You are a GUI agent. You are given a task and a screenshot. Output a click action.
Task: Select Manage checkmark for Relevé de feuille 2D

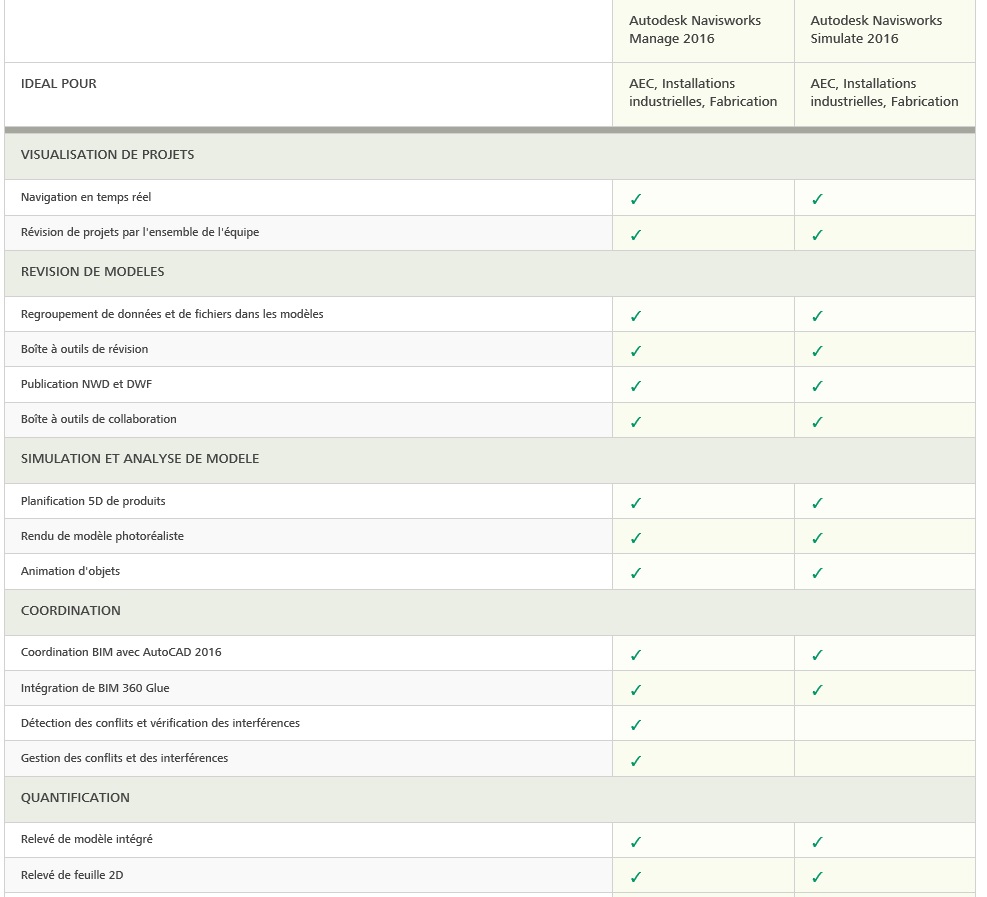[636, 876]
